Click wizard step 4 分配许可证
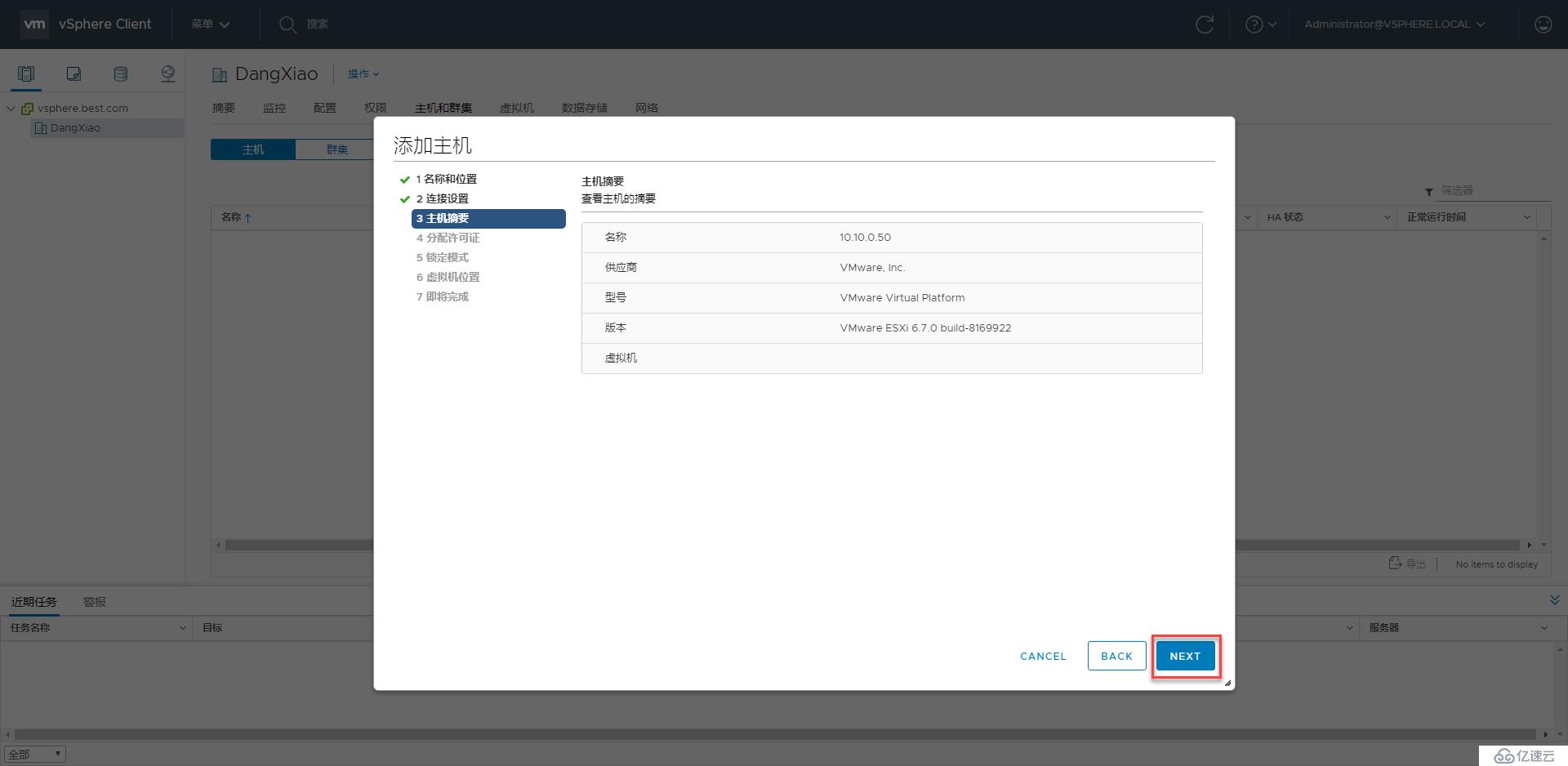The width and height of the screenshot is (1568, 766). coord(448,238)
